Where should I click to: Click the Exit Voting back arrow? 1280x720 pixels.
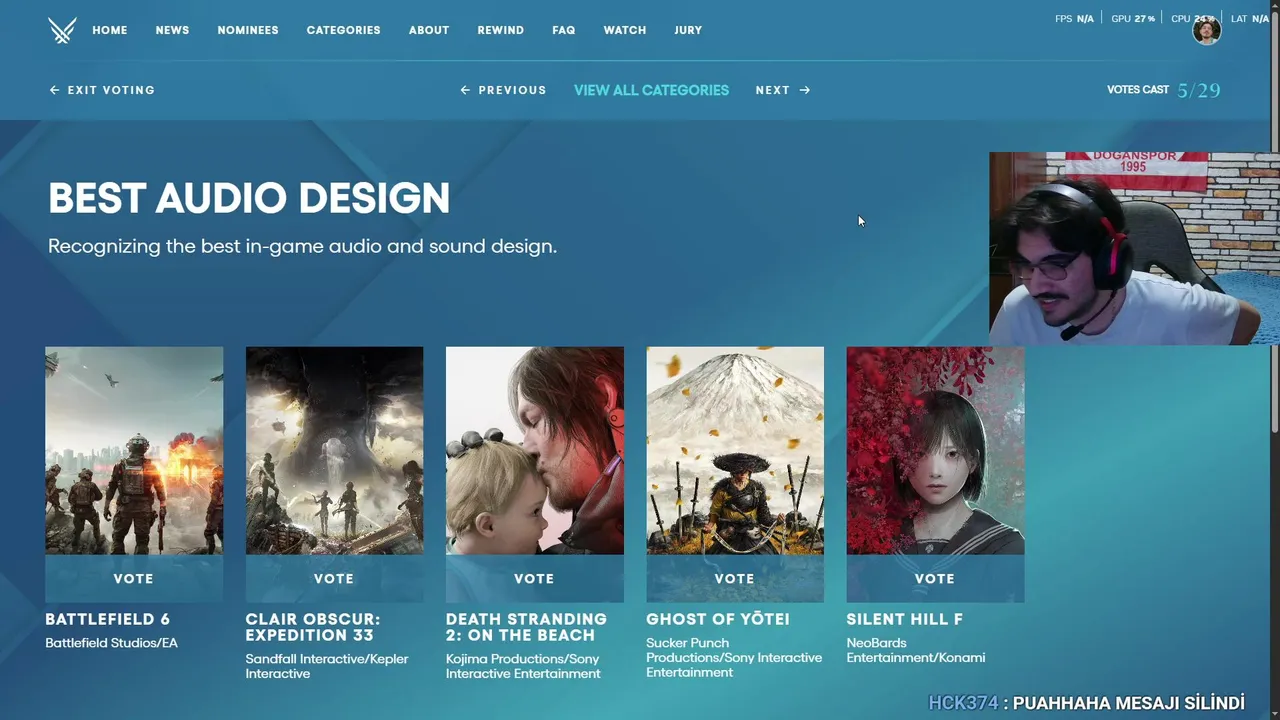tap(54, 90)
